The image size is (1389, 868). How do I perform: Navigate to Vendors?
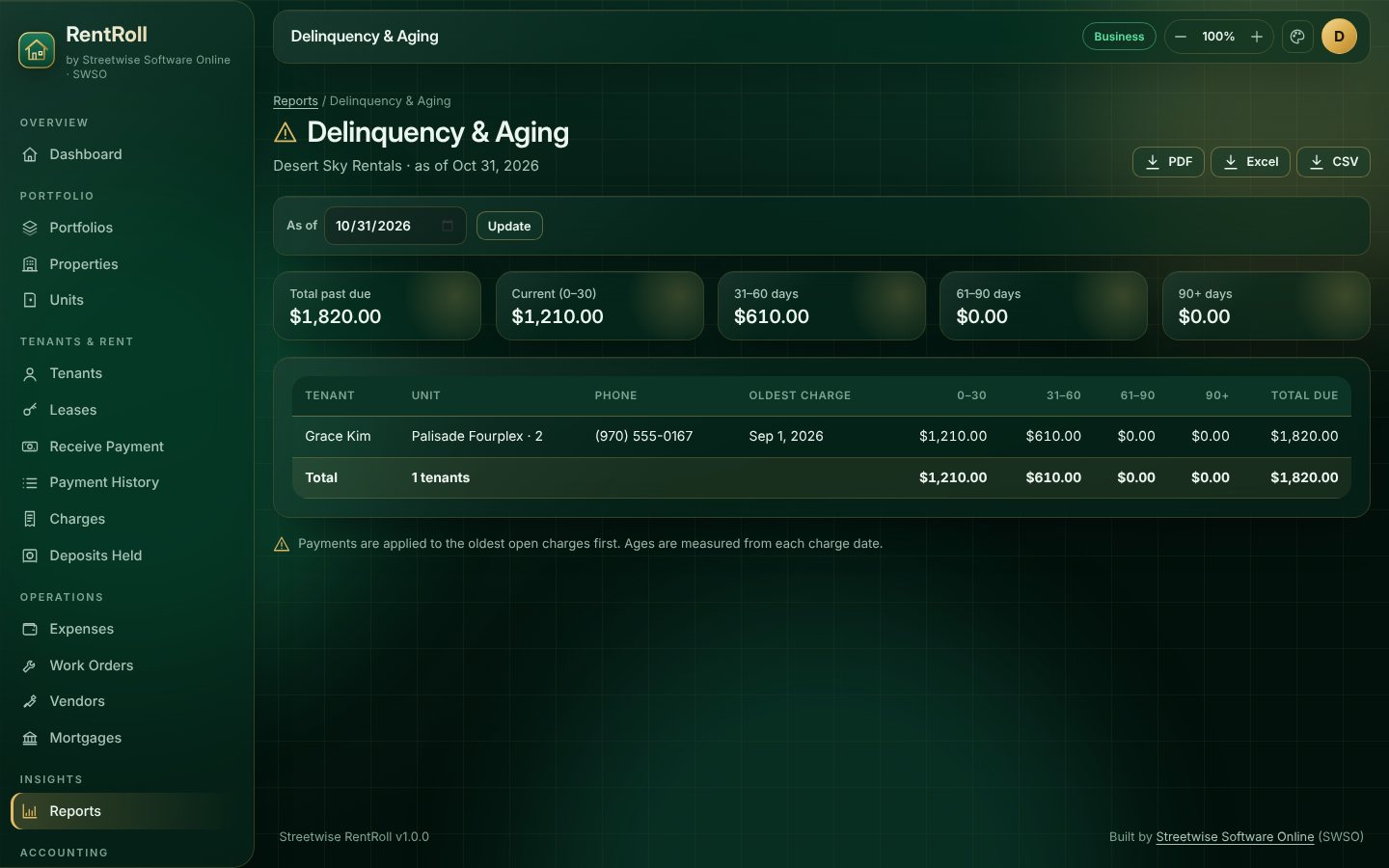[x=126, y=701]
